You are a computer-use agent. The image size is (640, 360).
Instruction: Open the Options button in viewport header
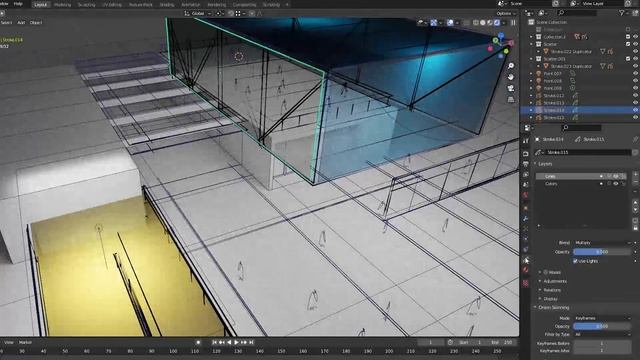pos(506,13)
